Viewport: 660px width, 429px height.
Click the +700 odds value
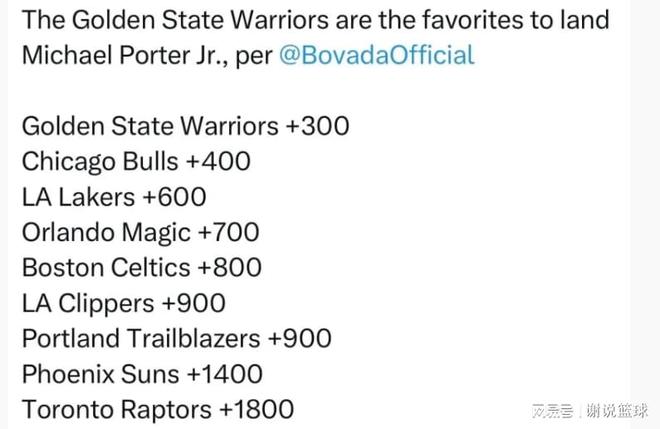pyautogui.click(x=228, y=233)
